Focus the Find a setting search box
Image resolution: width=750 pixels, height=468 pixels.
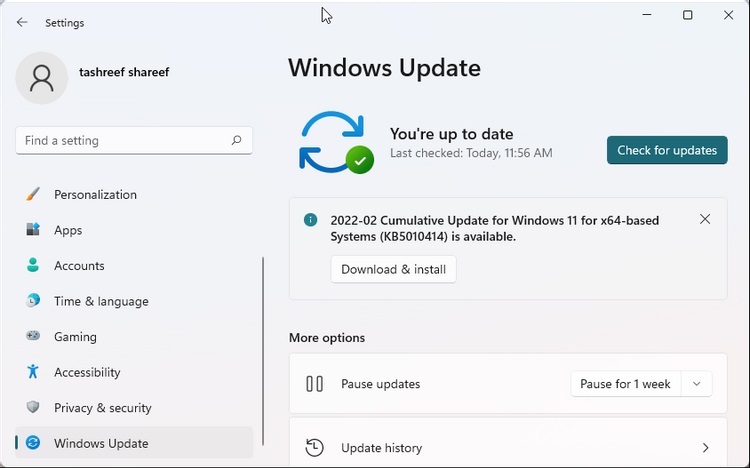134,140
